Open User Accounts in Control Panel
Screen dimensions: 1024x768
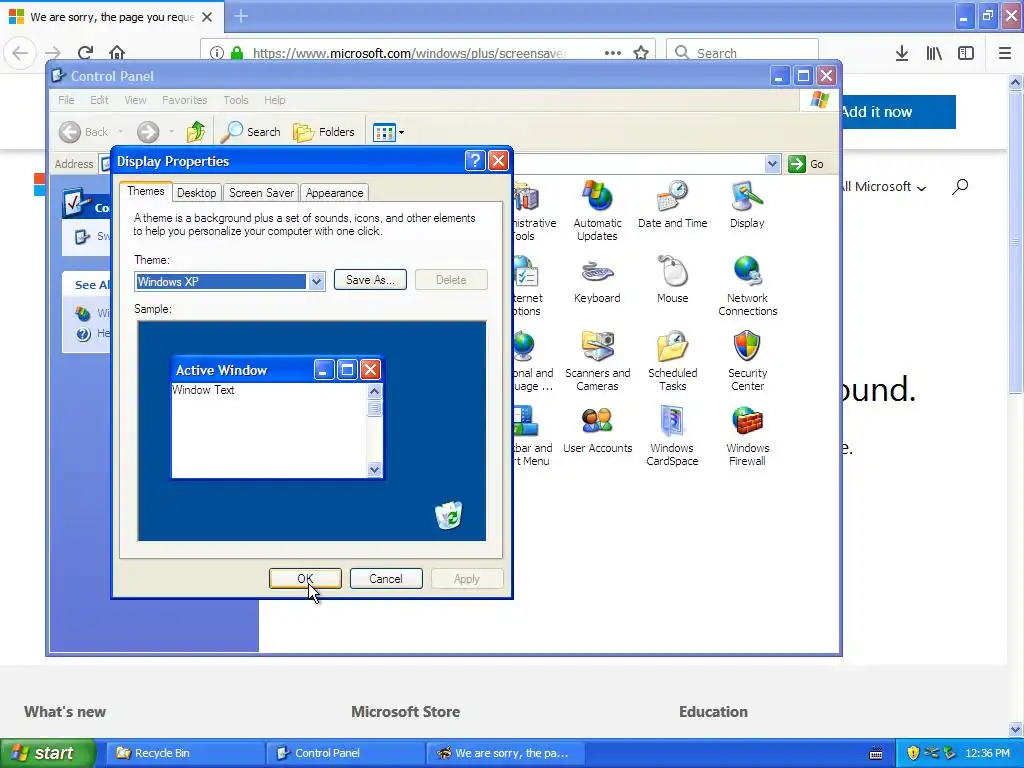(597, 430)
